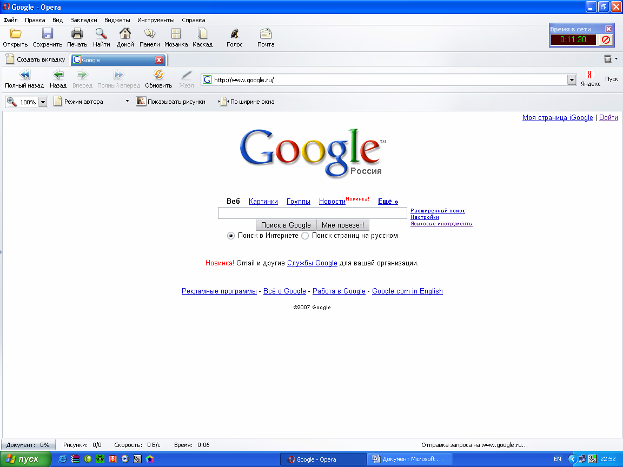
Task: Click the Открыть folder icon
Action: tap(15, 34)
